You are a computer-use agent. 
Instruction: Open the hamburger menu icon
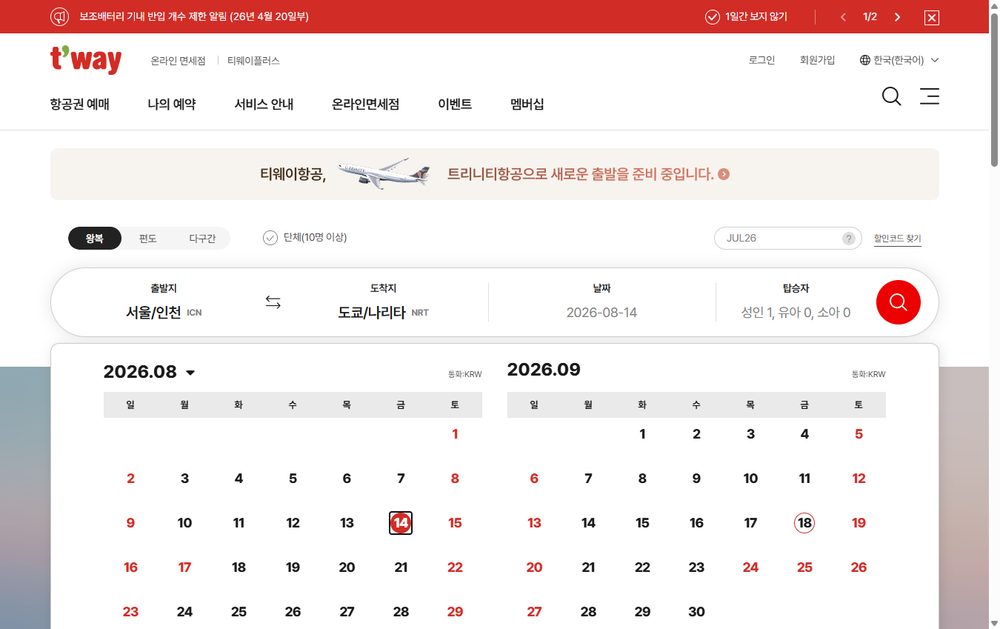929,96
